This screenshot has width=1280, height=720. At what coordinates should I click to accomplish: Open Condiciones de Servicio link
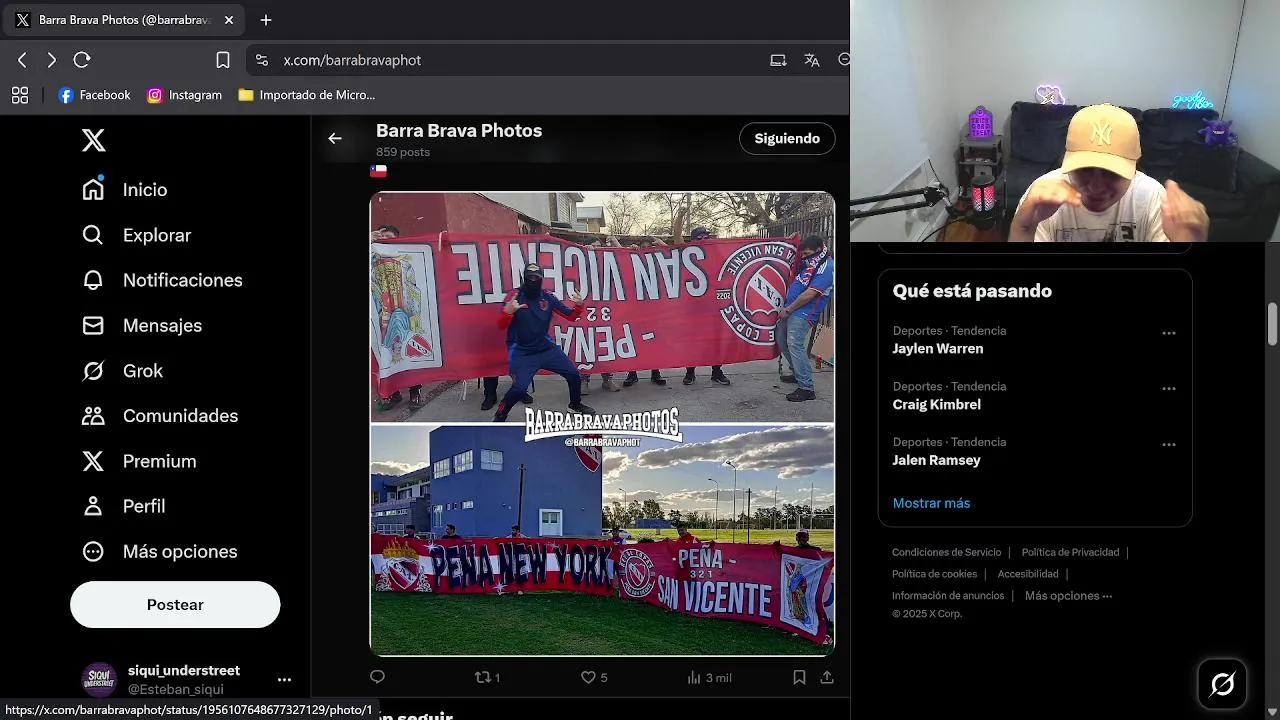[946, 552]
